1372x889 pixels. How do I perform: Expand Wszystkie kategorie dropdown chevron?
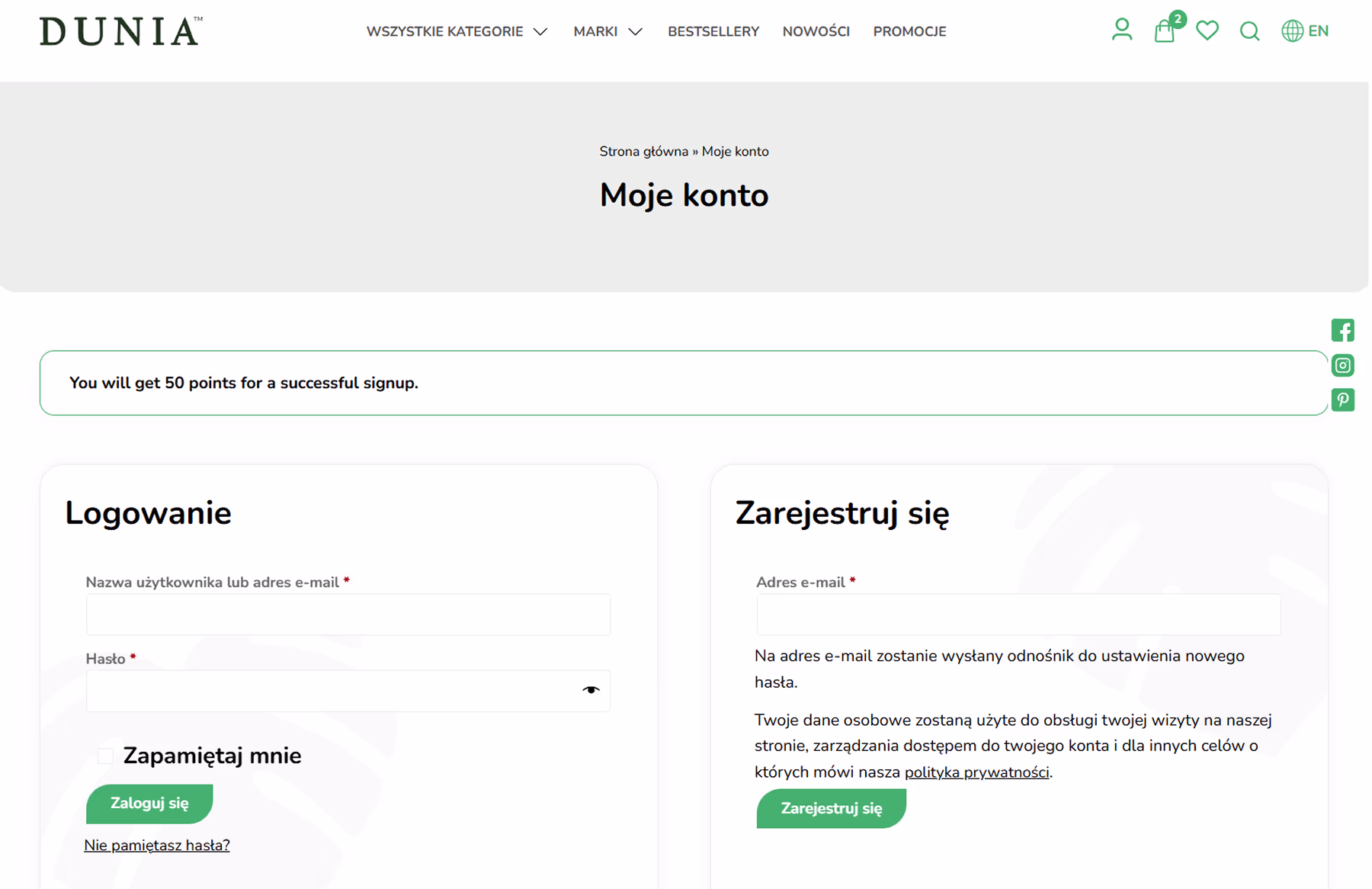(x=540, y=32)
